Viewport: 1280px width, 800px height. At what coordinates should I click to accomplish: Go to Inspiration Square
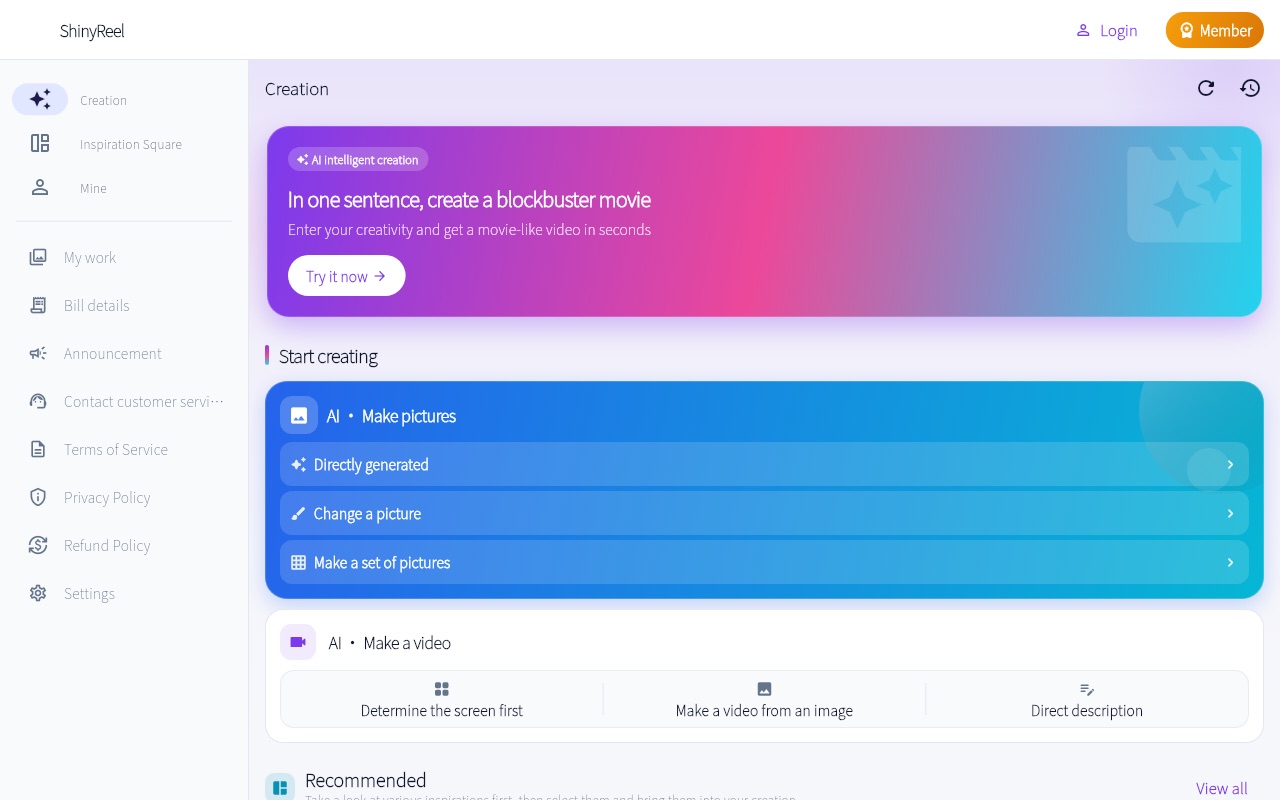point(131,144)
